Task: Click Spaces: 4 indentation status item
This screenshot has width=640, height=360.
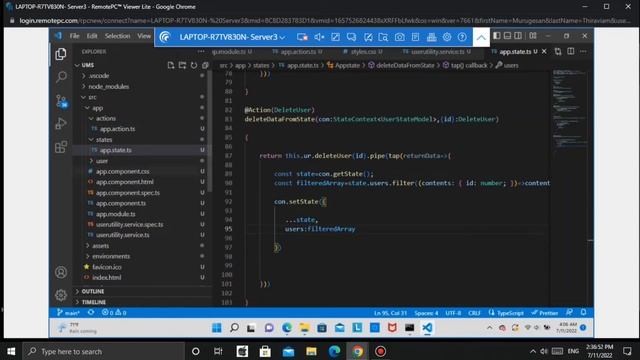Action: tap(426, 313)
